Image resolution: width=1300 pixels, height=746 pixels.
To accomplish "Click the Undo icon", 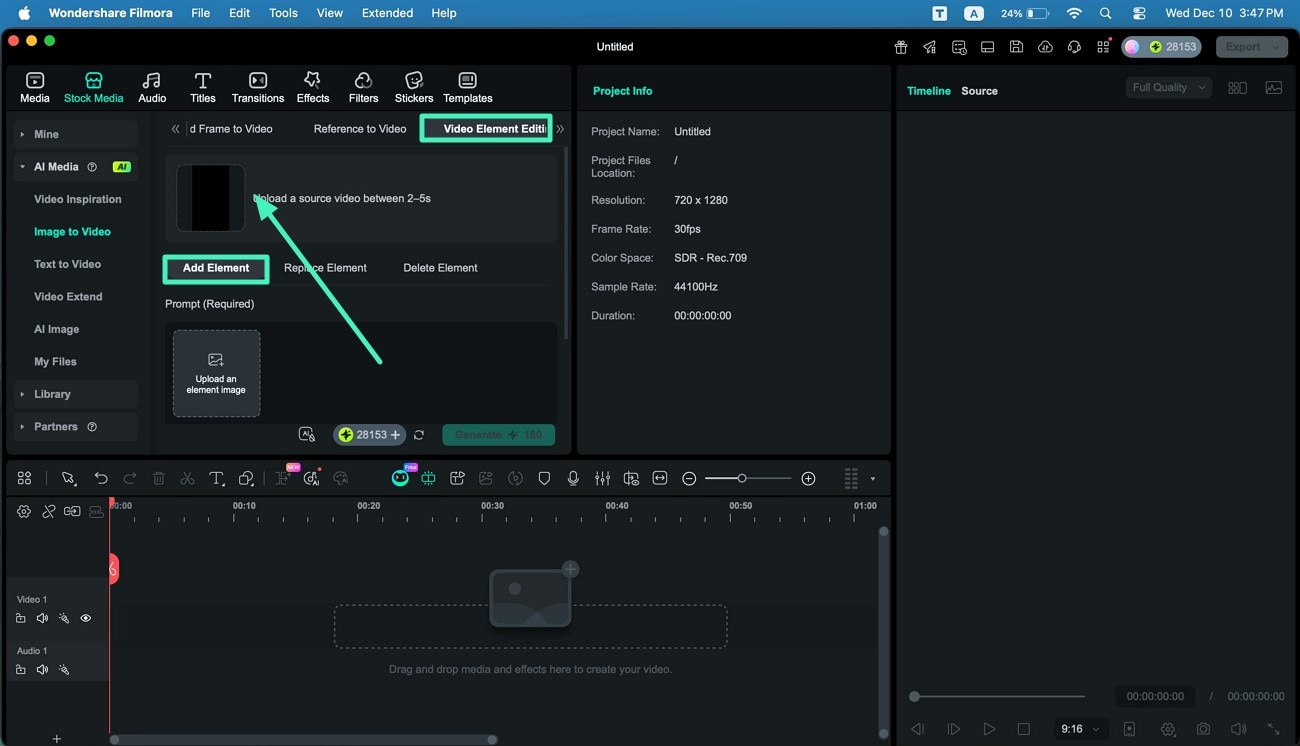I will point(101,478).
